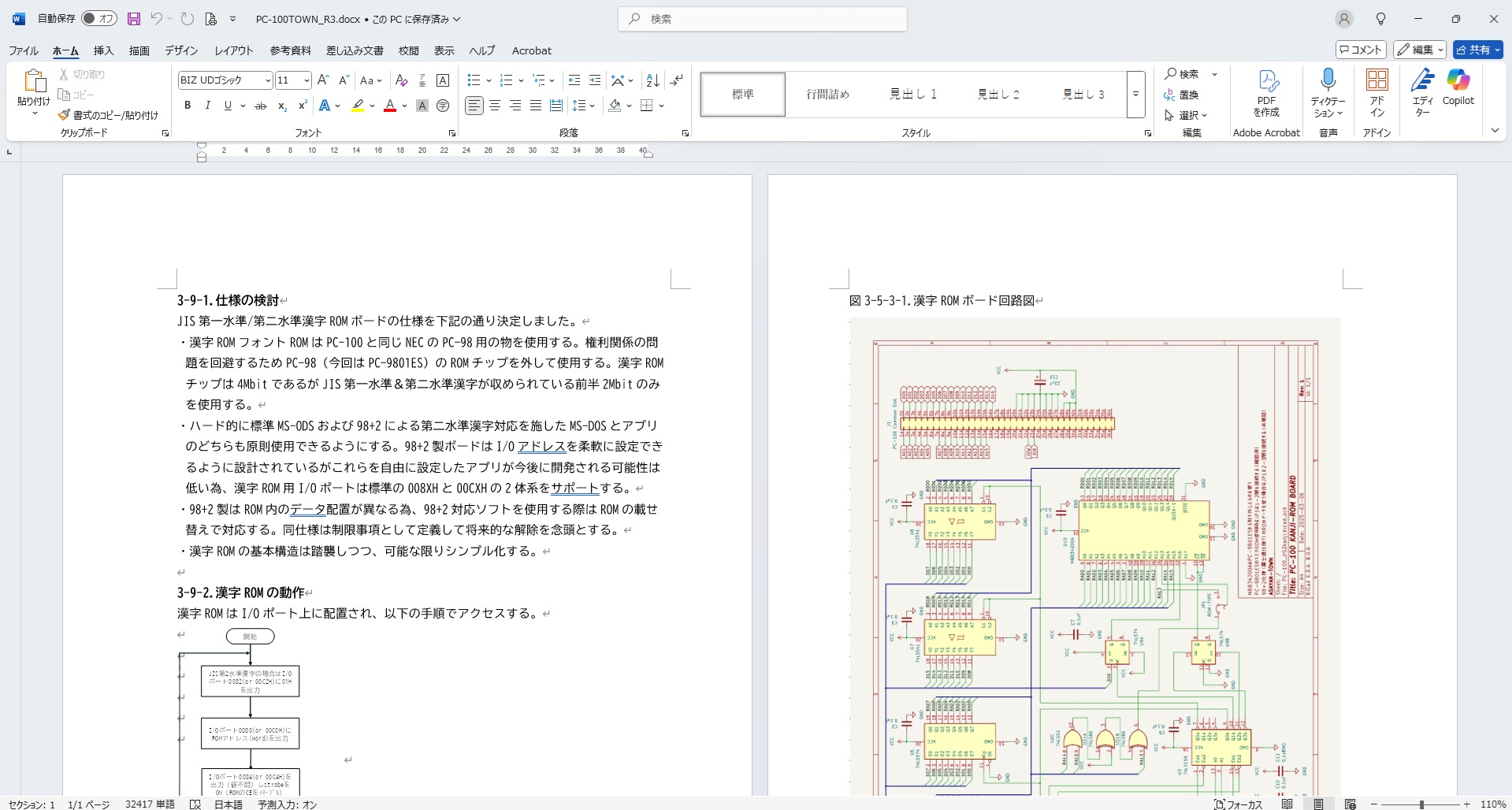Switch to the Design (デザイン) tab
The height and width of the screenshot is (810, 1512).
(181, 50)
